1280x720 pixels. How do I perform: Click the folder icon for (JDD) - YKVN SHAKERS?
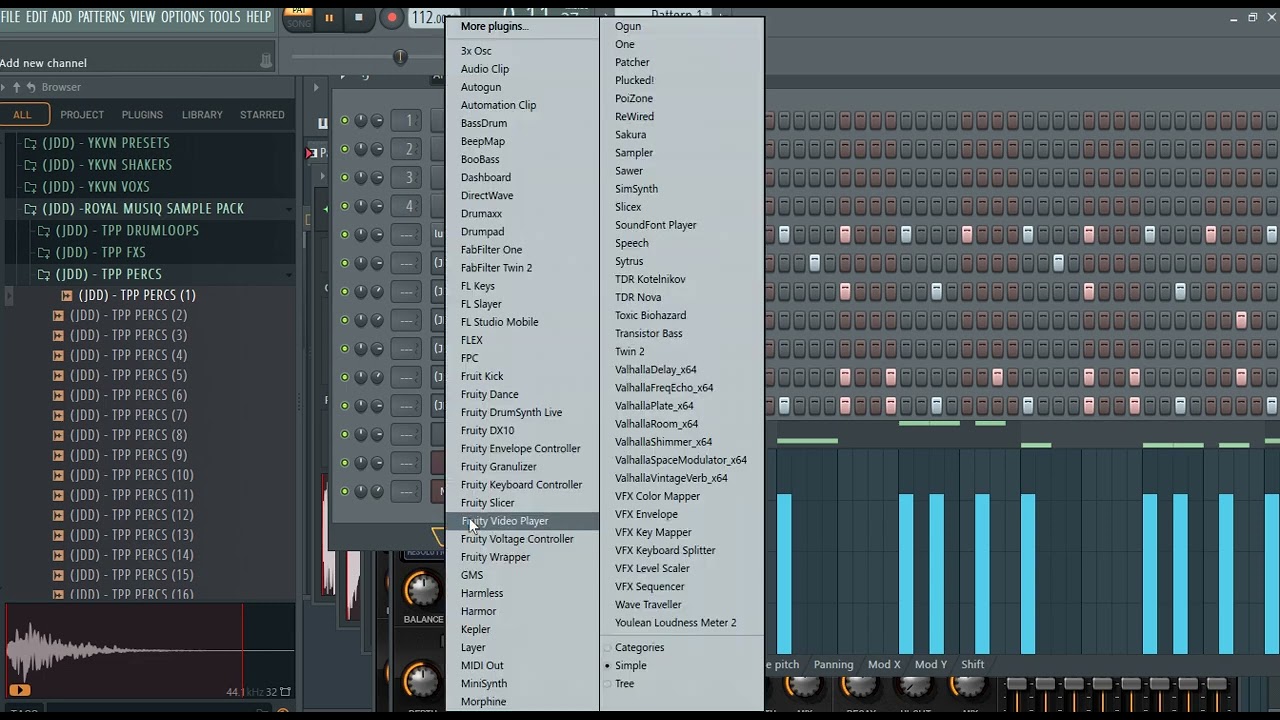click(x=30, y=165)
